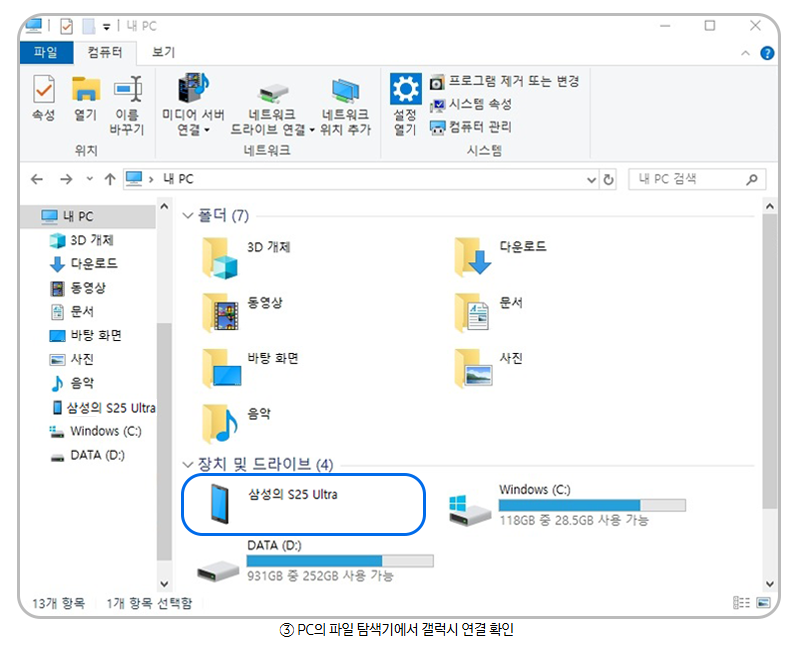The height and width of the screenshot is (648, 801).
Task: Go forward with the right arrow
Action: [x=66, y=179]
